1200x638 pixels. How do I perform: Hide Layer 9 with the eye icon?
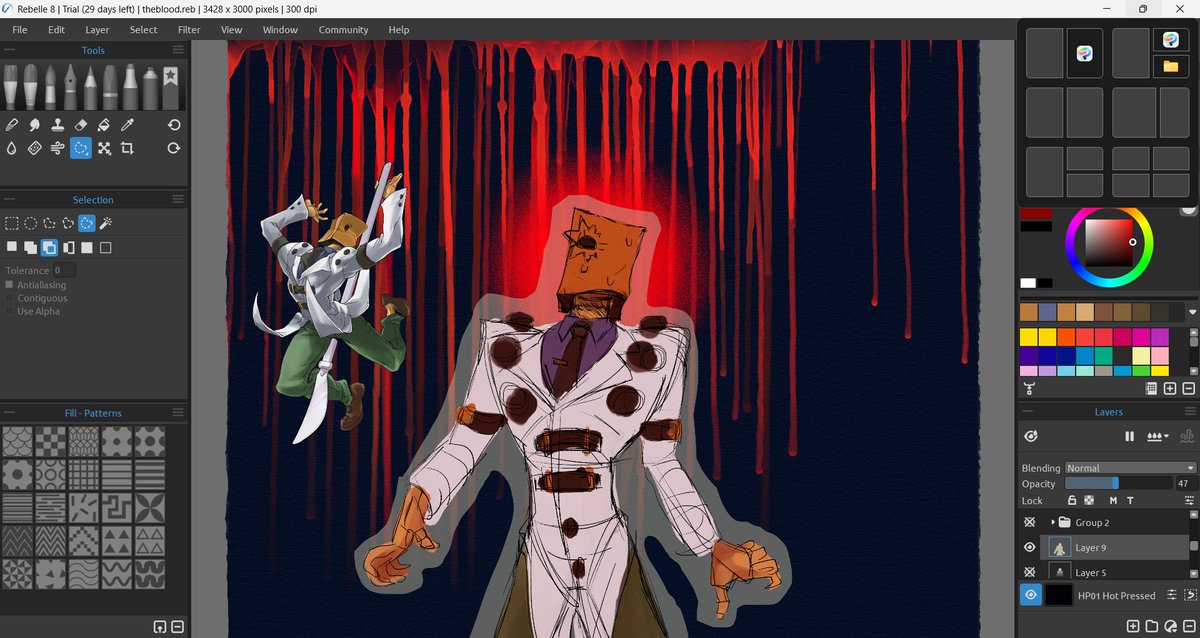coord(1030,547)
